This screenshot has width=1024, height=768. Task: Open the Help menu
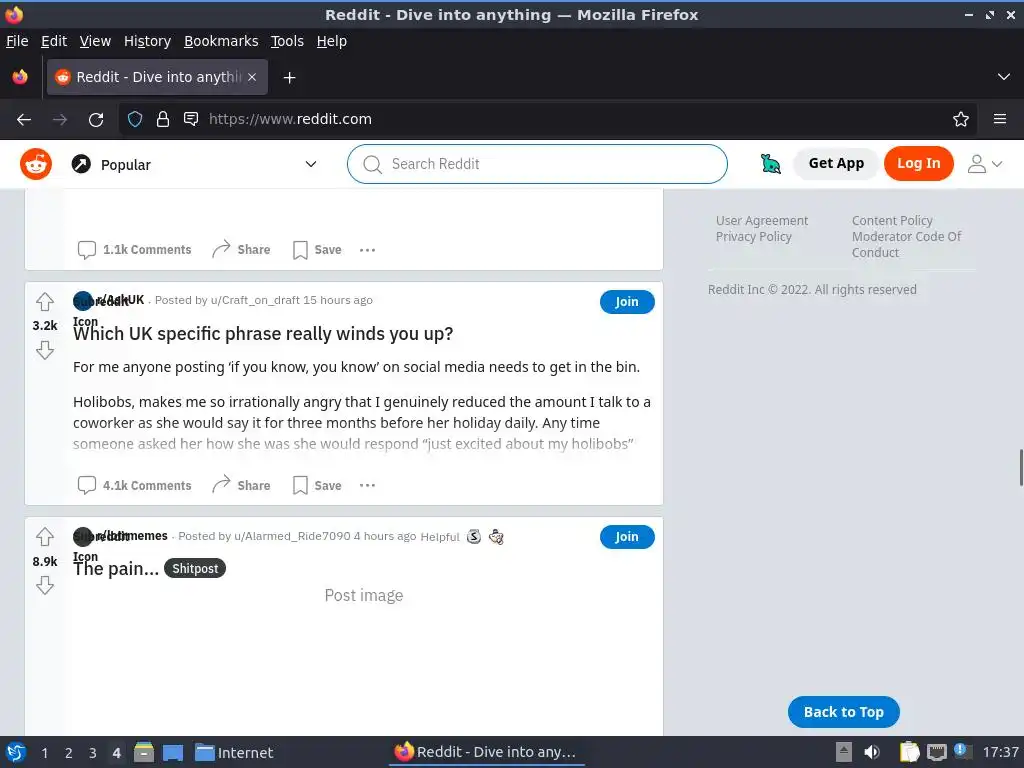(x=332, y=41)
